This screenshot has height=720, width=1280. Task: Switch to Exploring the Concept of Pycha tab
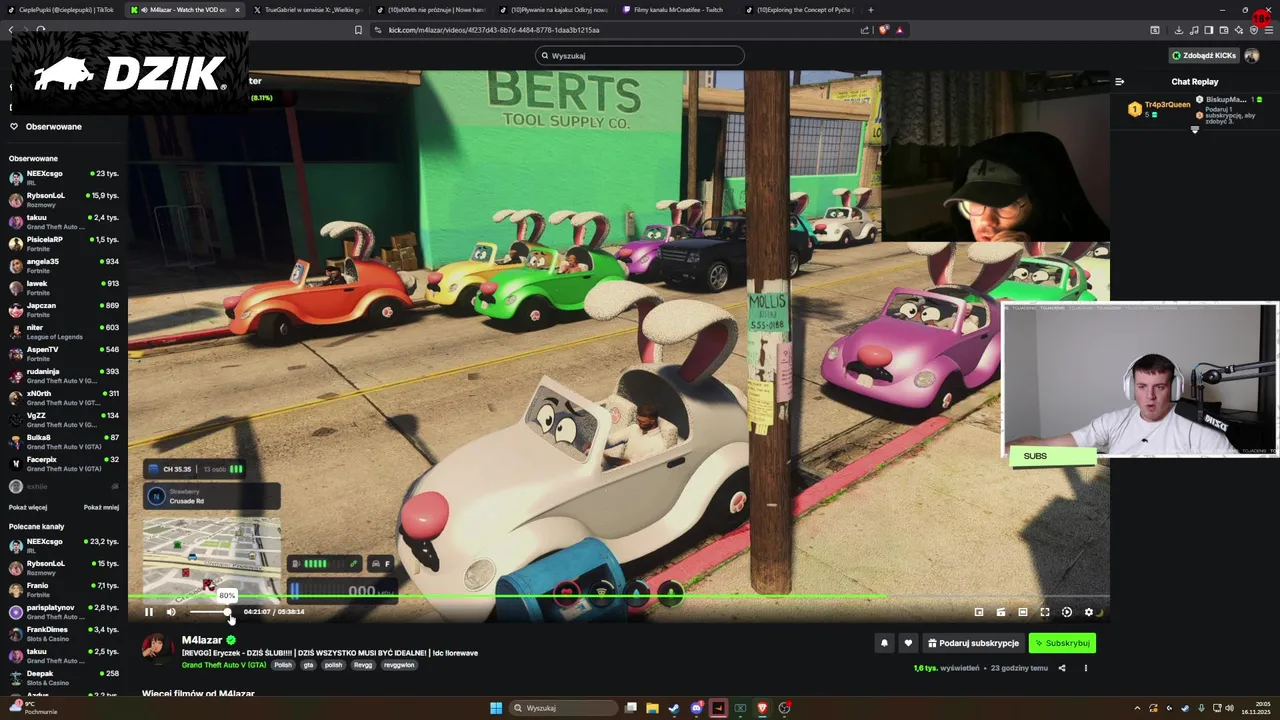799,10
